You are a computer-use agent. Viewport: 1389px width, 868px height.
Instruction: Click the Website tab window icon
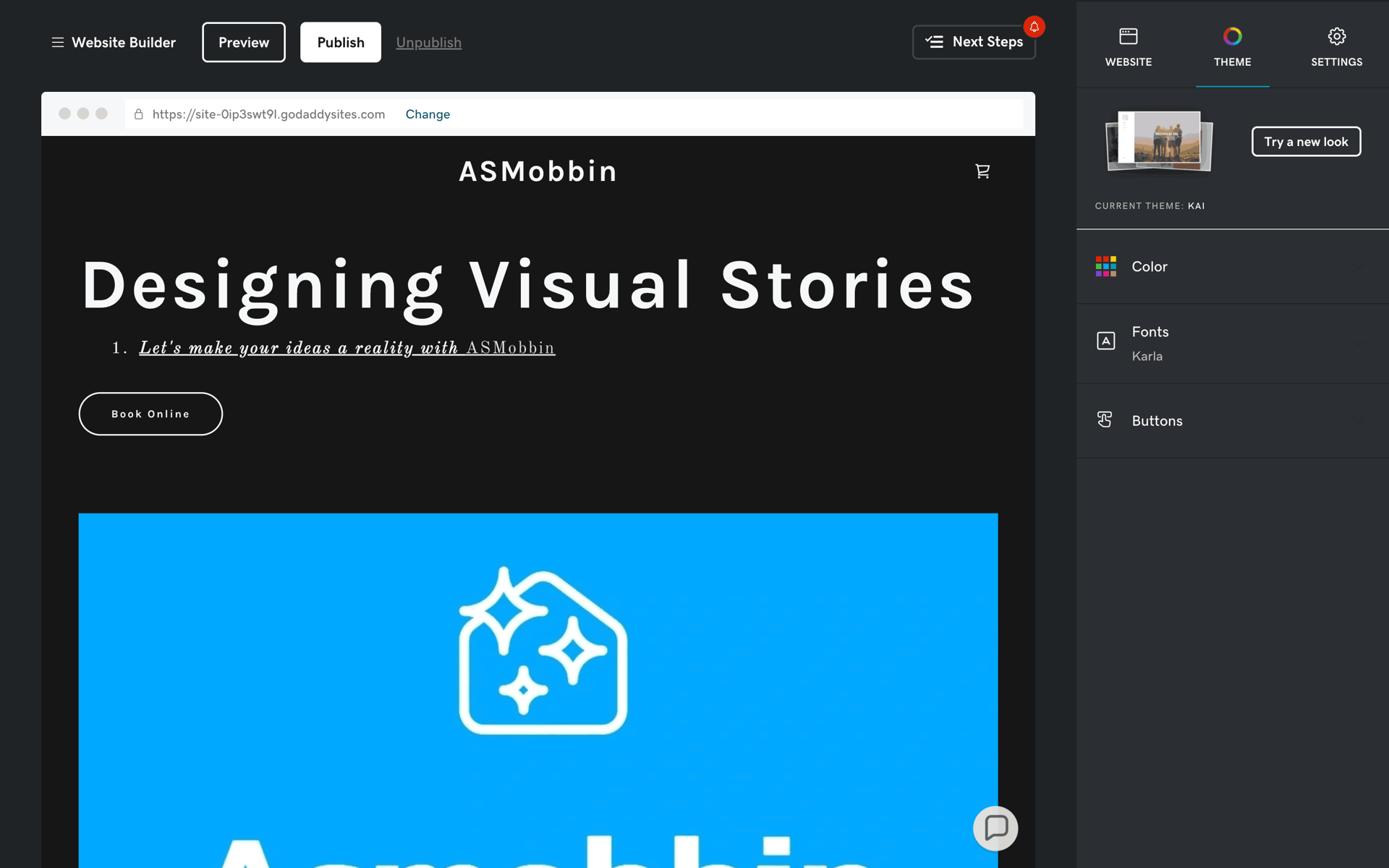point(1129,36)
